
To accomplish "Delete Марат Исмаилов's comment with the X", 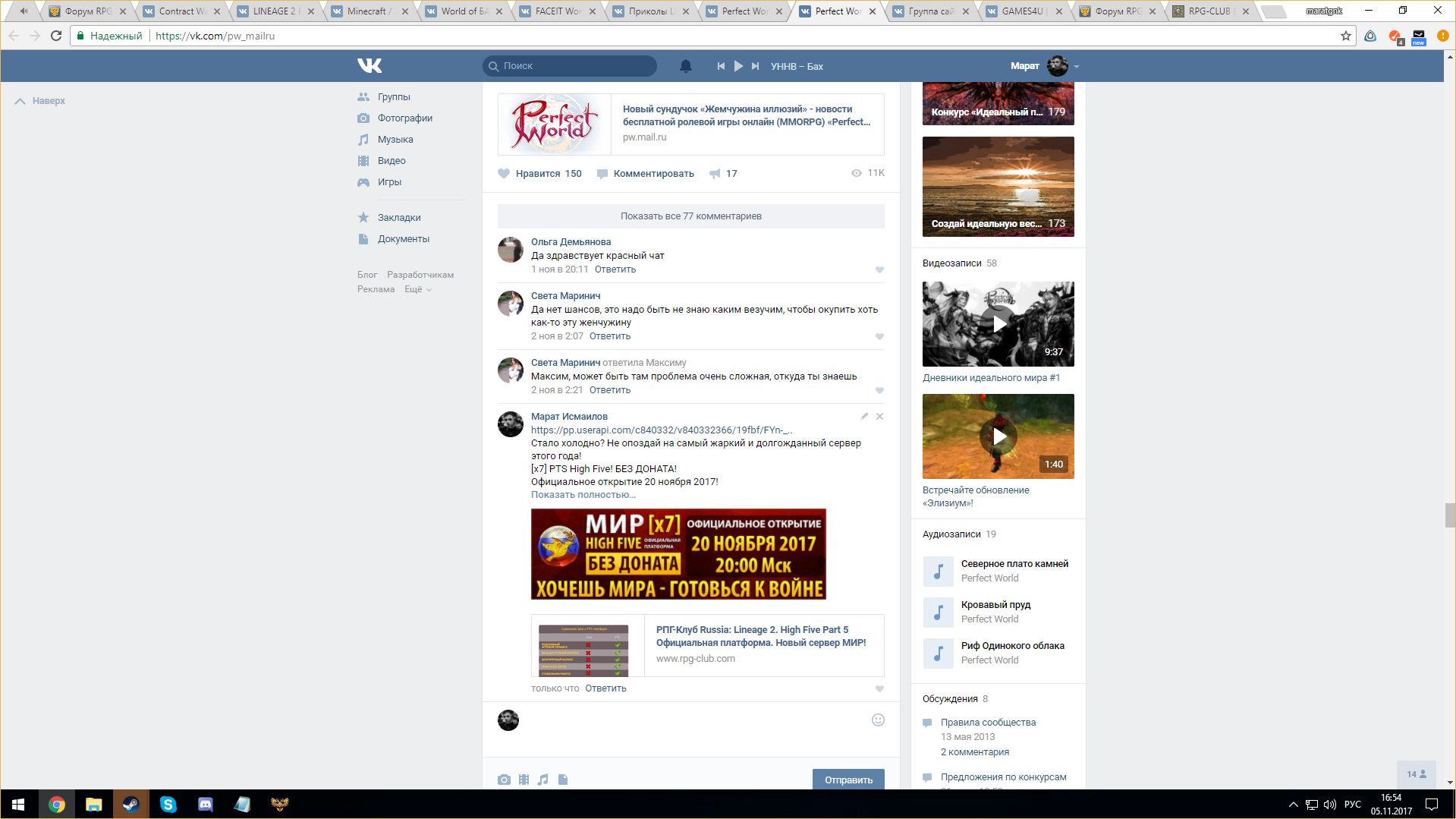I will [x=879, y=416].
